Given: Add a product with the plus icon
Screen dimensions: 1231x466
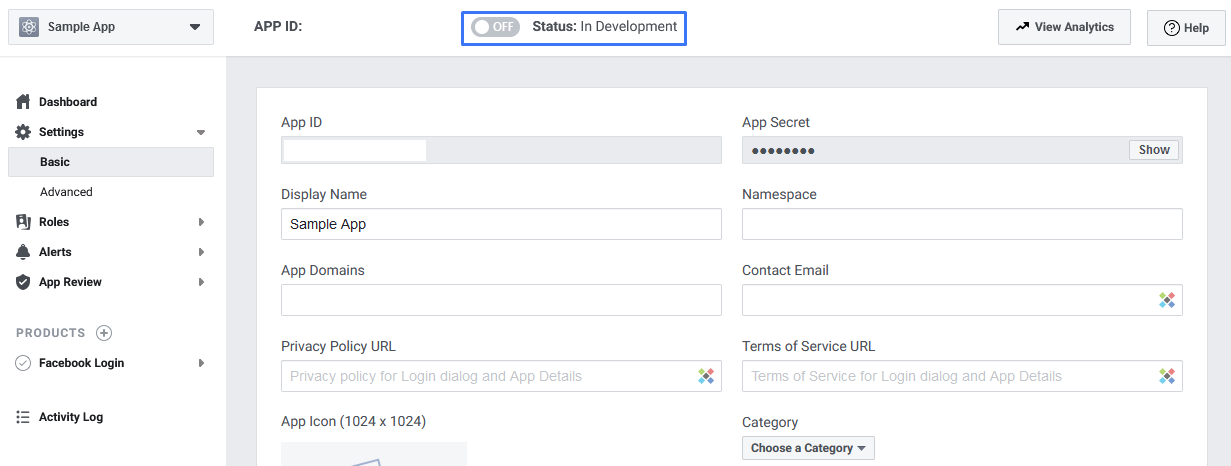Looking at the screenshot, I should tap(104, 333).
